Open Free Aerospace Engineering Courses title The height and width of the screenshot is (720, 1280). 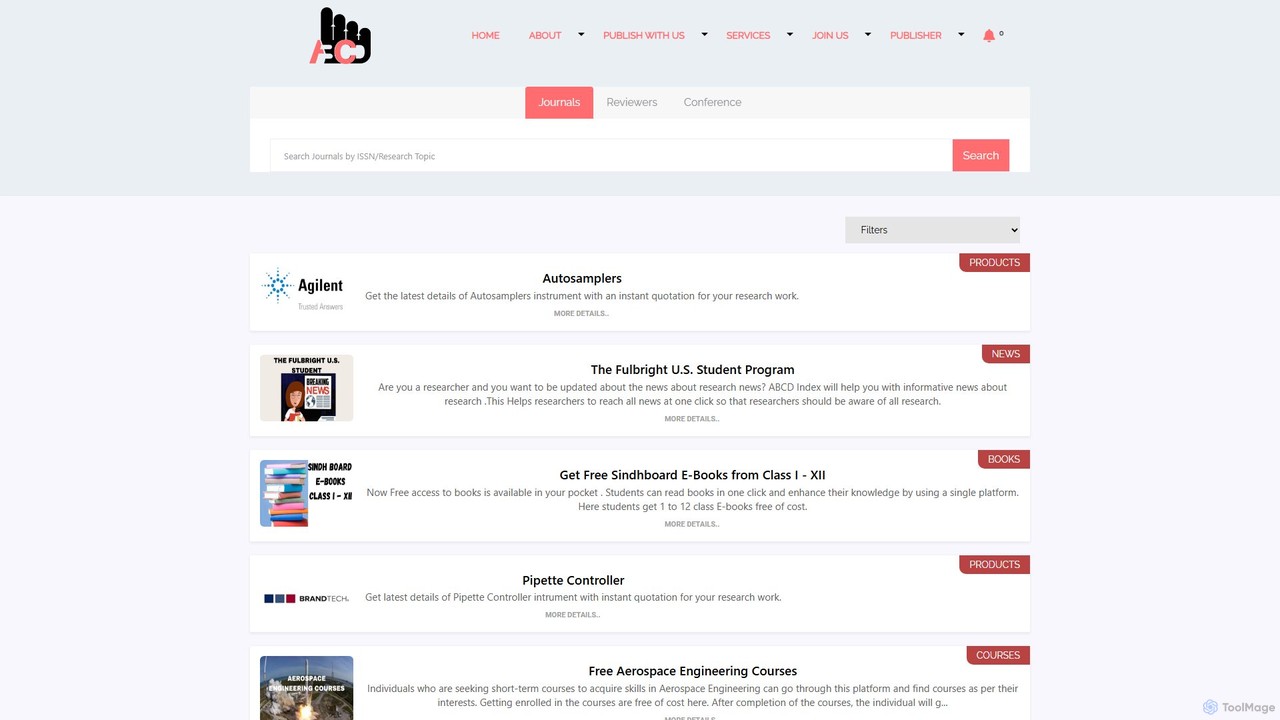tap(692, 671)
